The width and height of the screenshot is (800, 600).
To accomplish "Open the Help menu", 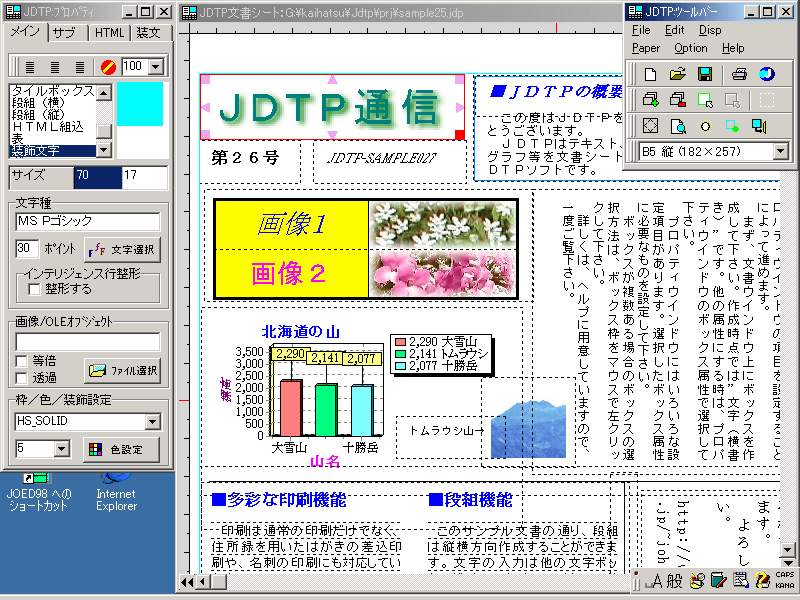I will (733, 48).
